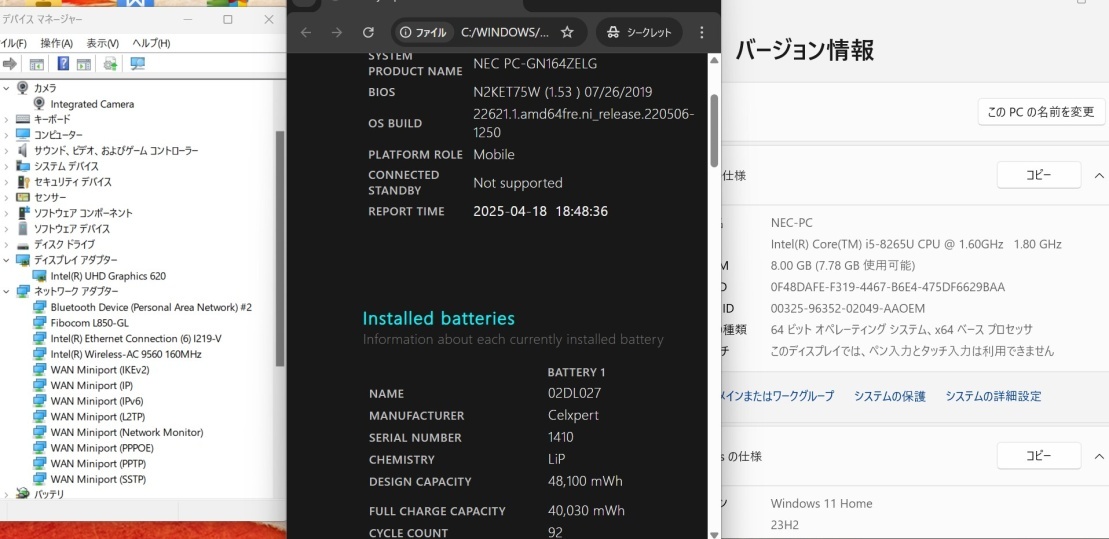Reload the battery report page
1109x539 pixels.
point(368,33)
